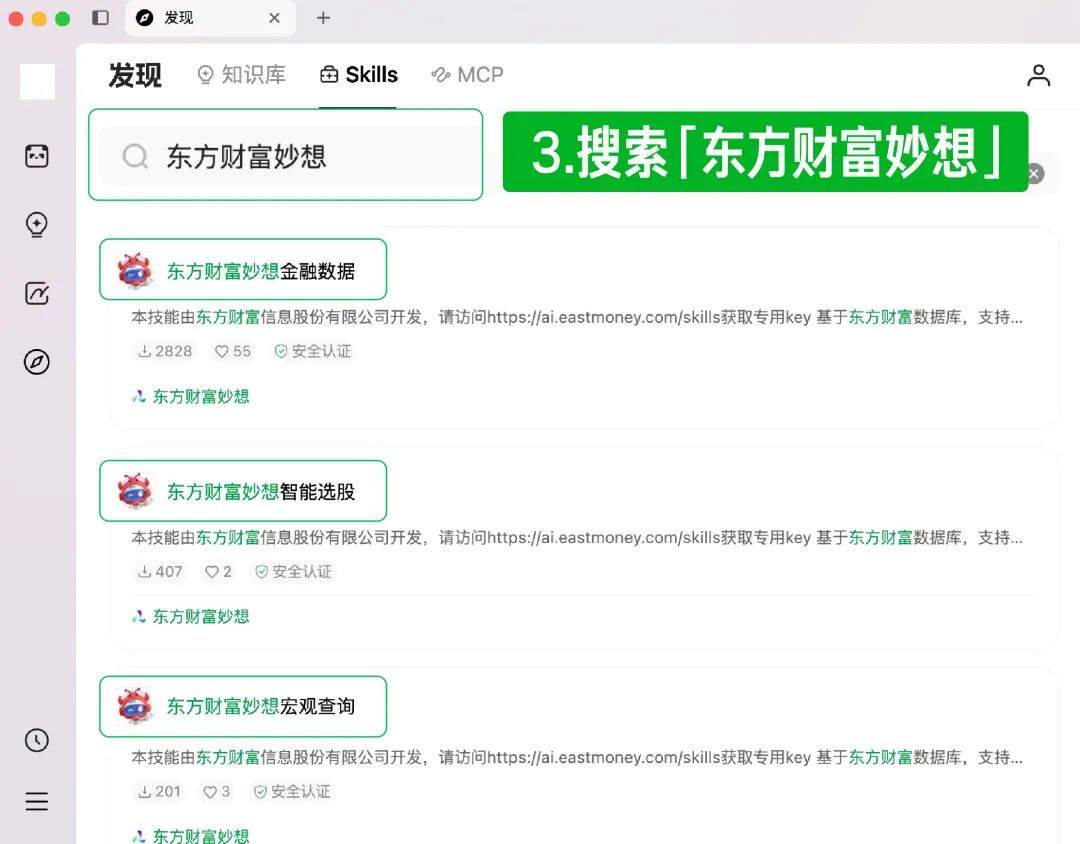
Task: Like the skill with 2 hearts
Action: 218,572
